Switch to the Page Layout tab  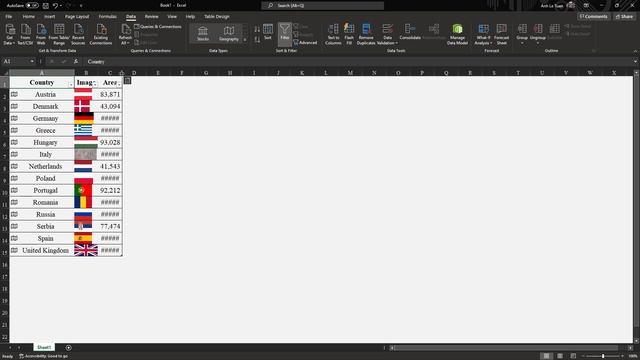77,17
